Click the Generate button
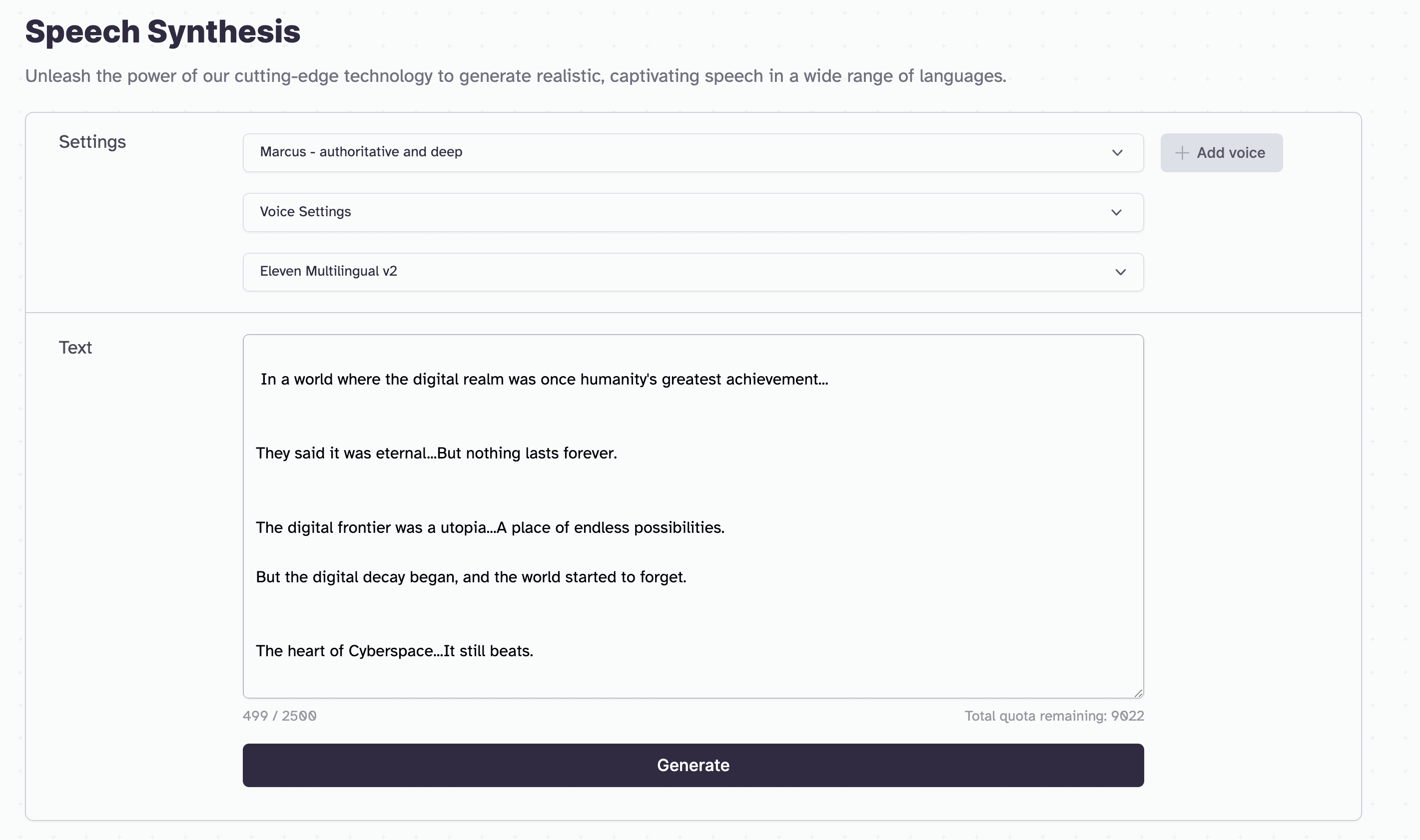The height and width of the screenshot is (840, 1420). (693, 765)
